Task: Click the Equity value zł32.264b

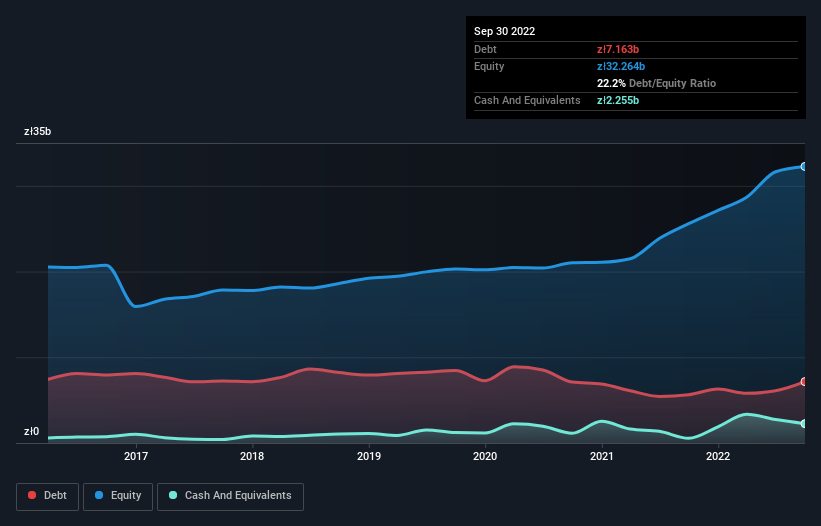Action: tap(621, 66)
